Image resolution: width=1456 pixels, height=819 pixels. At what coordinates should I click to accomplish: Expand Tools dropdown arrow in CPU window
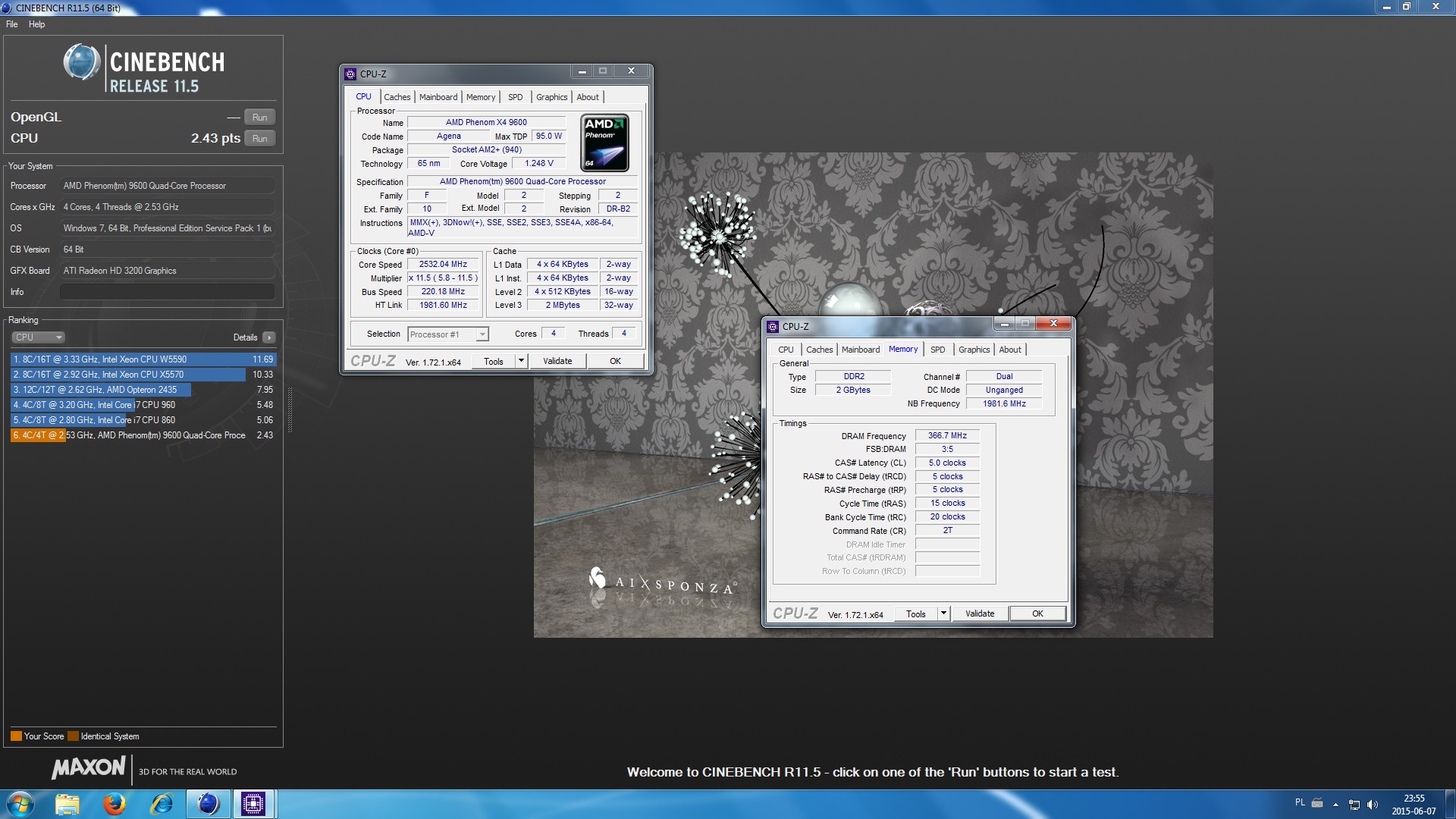tap(521, 361)
